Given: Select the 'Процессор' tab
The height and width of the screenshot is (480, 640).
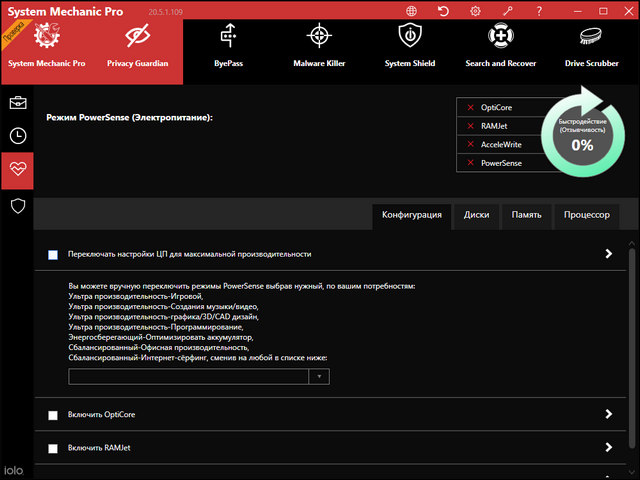Looking at the screenshot, I should [x=586, y=215].
